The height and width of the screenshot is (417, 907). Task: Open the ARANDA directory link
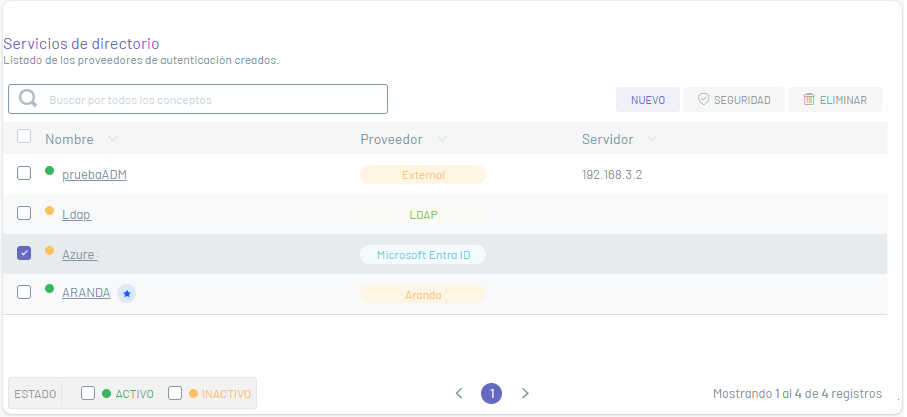pyautogui.click(x=86, y=293)
